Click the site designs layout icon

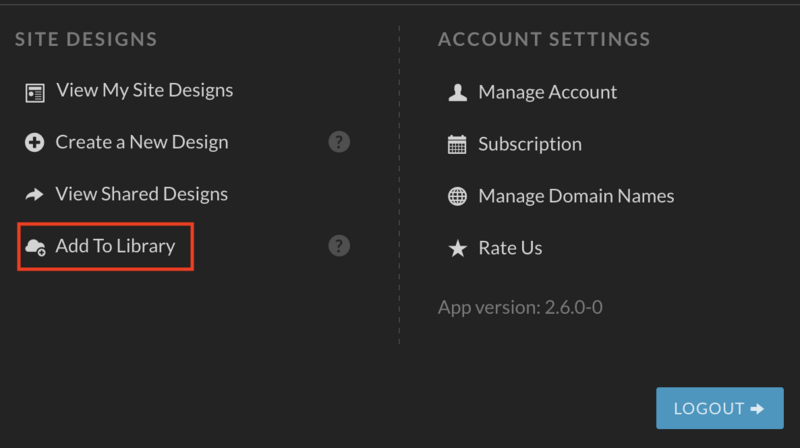click(x=35, y=93)
